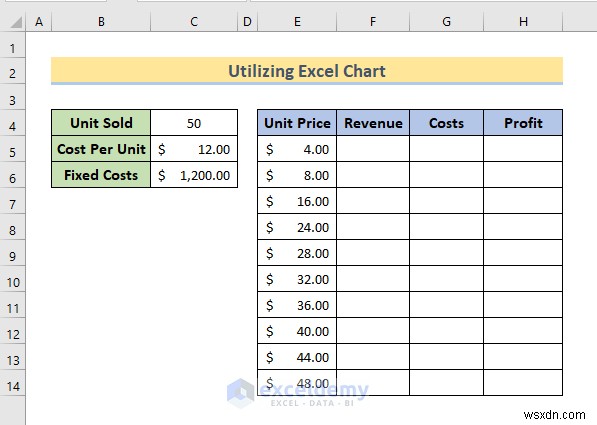Click the 'Profit' column heading
The width and height of the screenshot is (597, 425).
coord(523,123)
